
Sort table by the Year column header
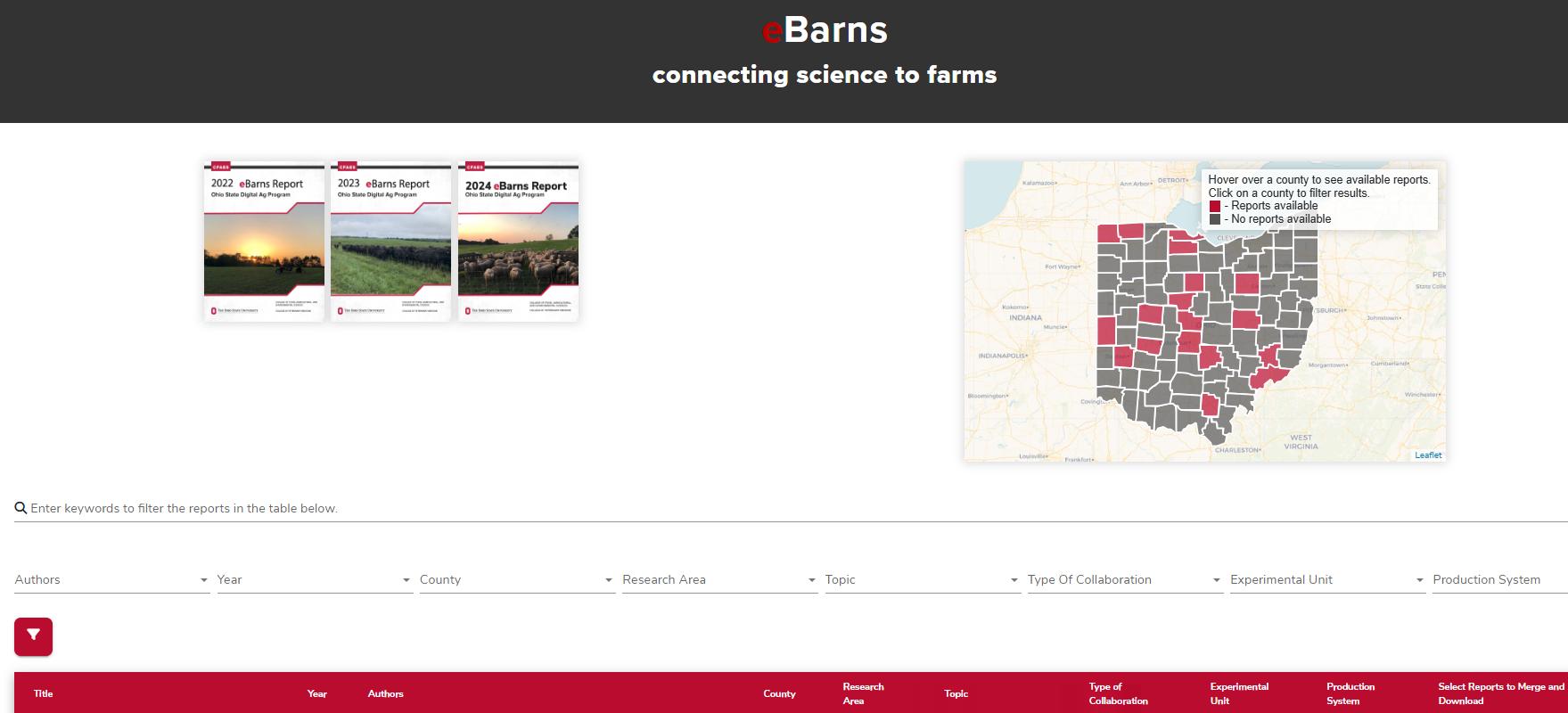[317, 693]
